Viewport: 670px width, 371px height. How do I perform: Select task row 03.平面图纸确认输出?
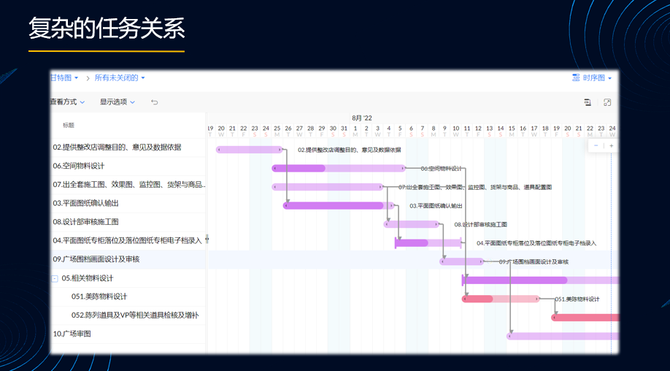128,203
